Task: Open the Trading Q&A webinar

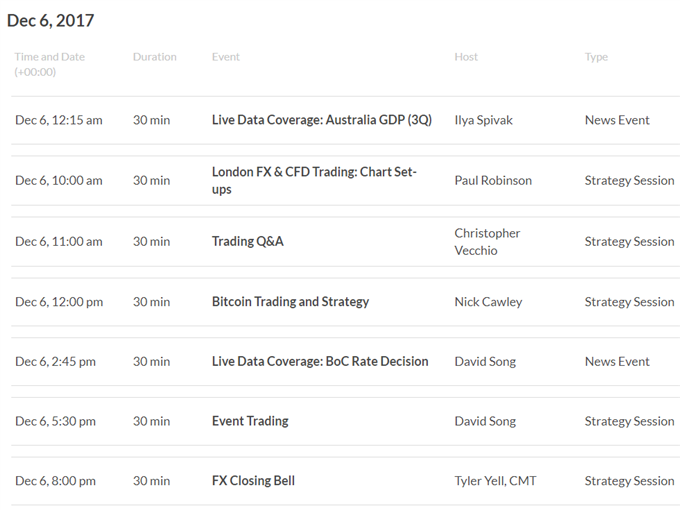Action: tap(247, 241)
